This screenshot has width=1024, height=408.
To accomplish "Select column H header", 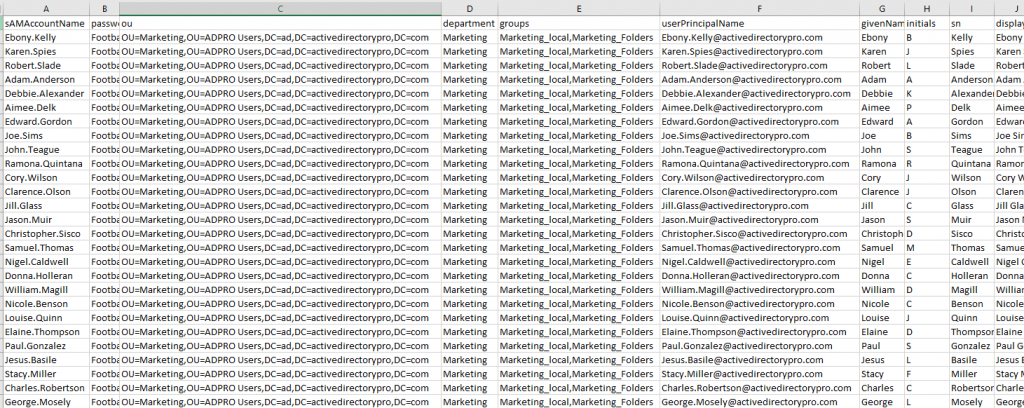I will pos(927,8).
